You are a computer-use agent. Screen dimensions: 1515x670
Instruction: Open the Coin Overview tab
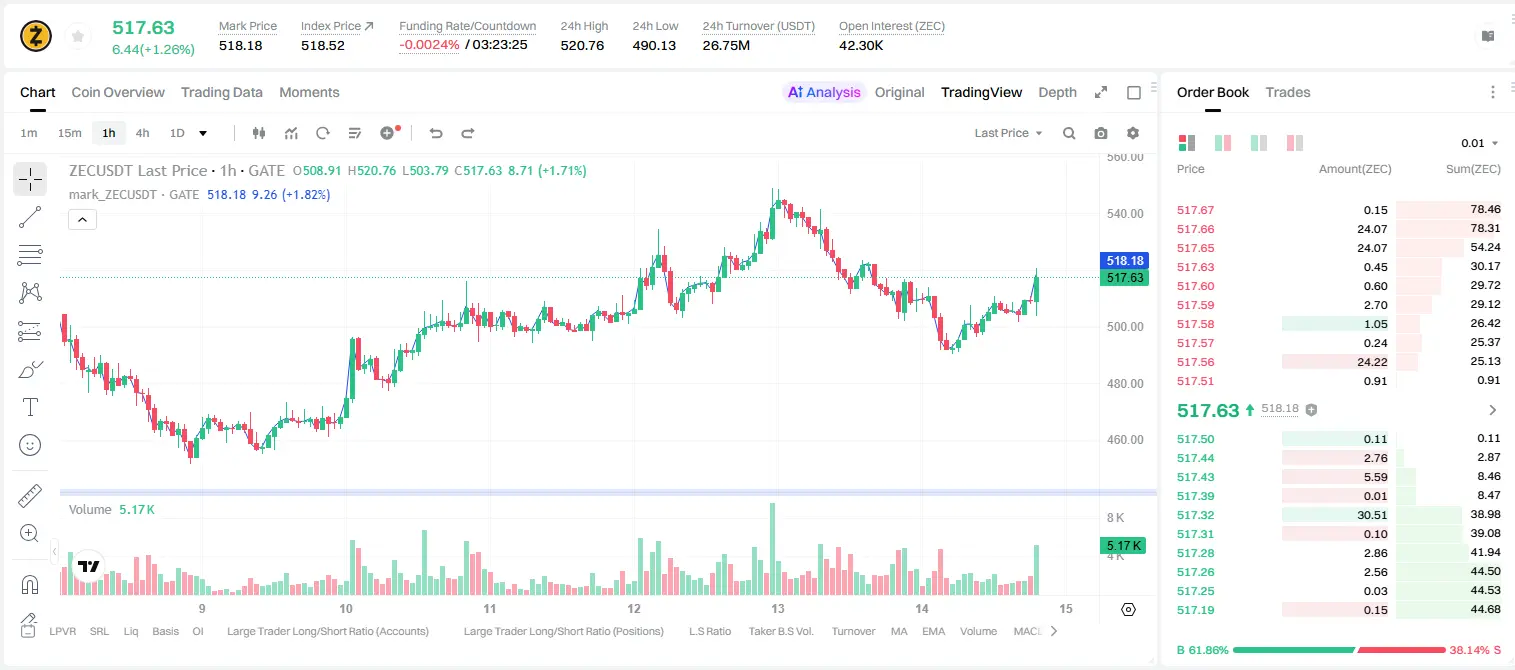point(118,92)
